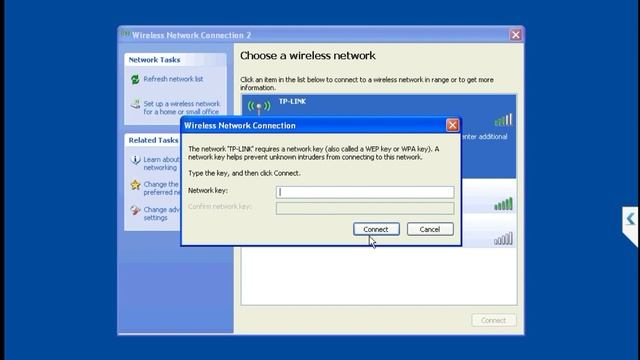This screenshot has height=360, width=640.
Task: Click the TP-LINK antenna icon
Action: (259, 107)
